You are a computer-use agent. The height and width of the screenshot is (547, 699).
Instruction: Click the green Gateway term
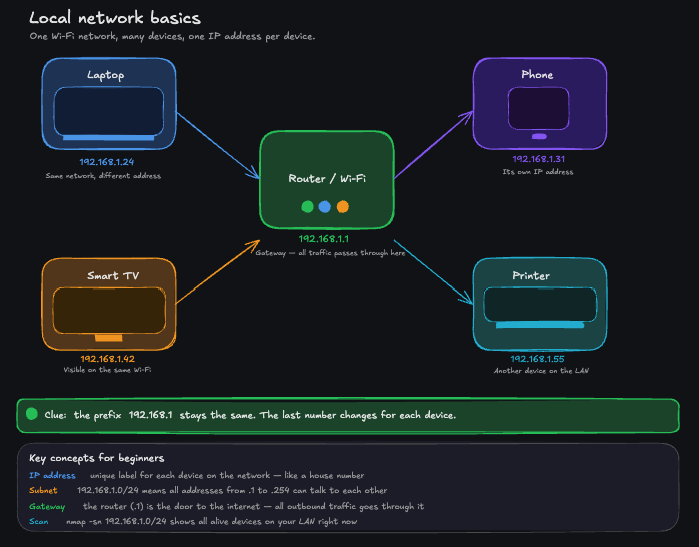coord(47,506)
